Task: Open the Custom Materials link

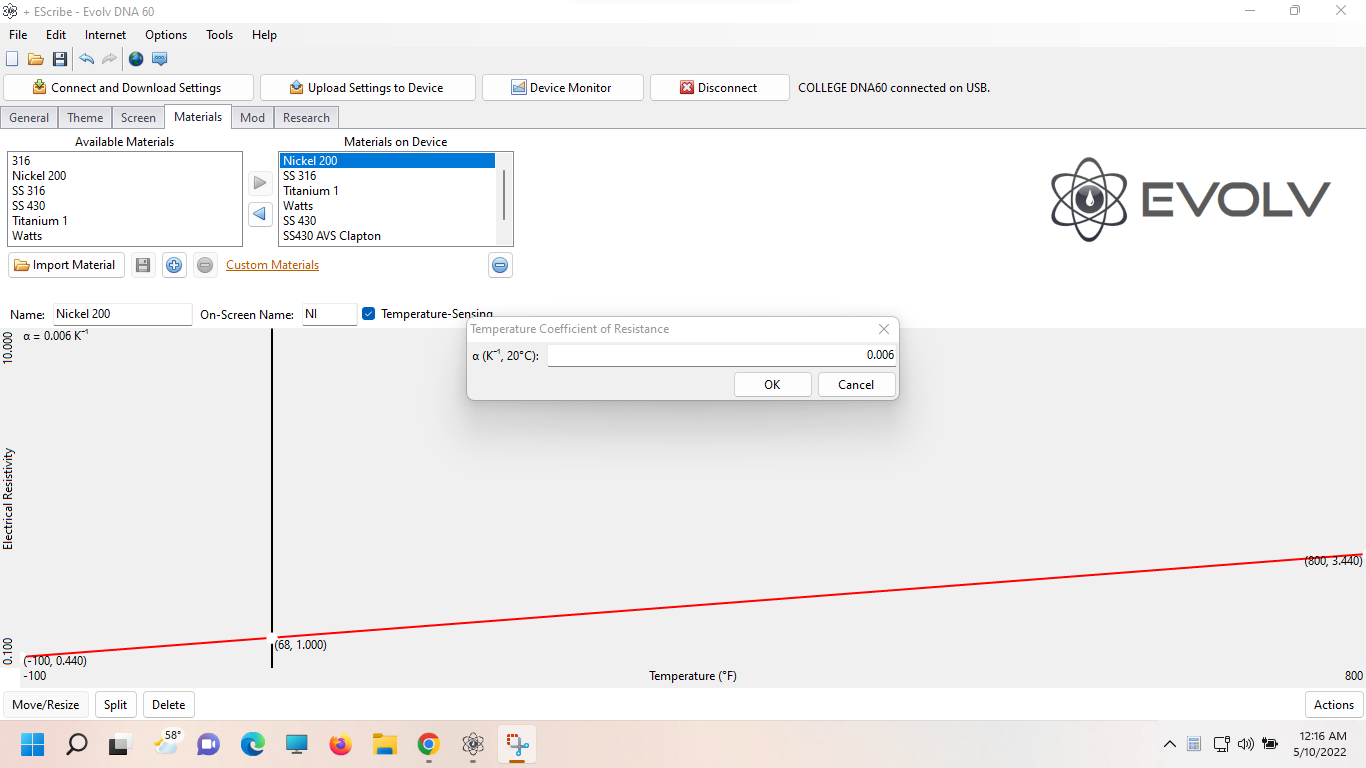Action: tap(272, 265)
